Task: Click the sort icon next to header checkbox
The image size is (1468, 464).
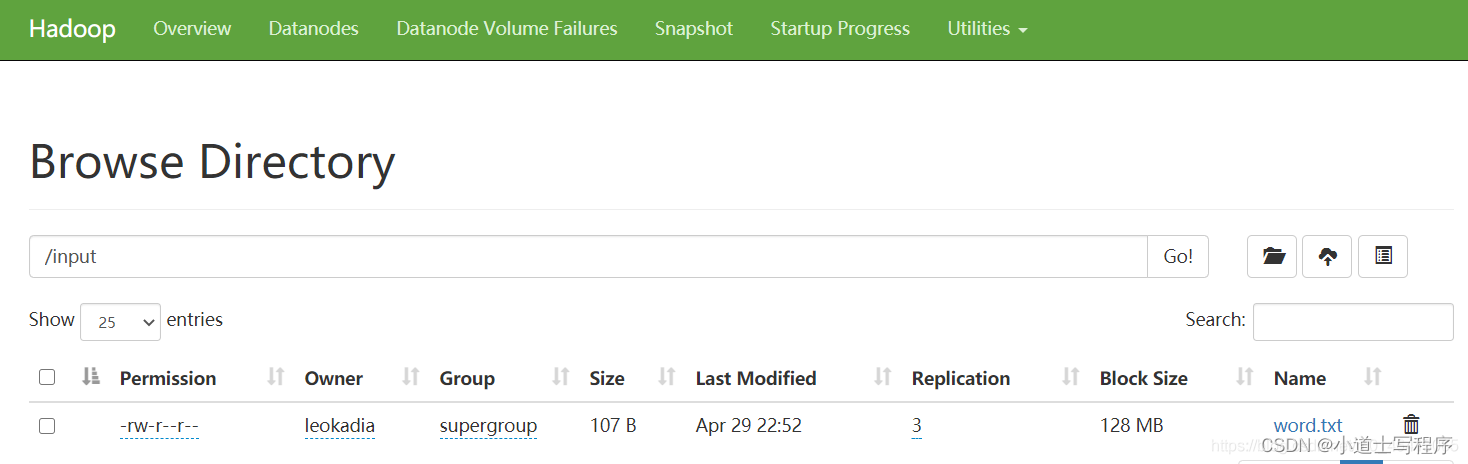Action: (x=91, y=377)
